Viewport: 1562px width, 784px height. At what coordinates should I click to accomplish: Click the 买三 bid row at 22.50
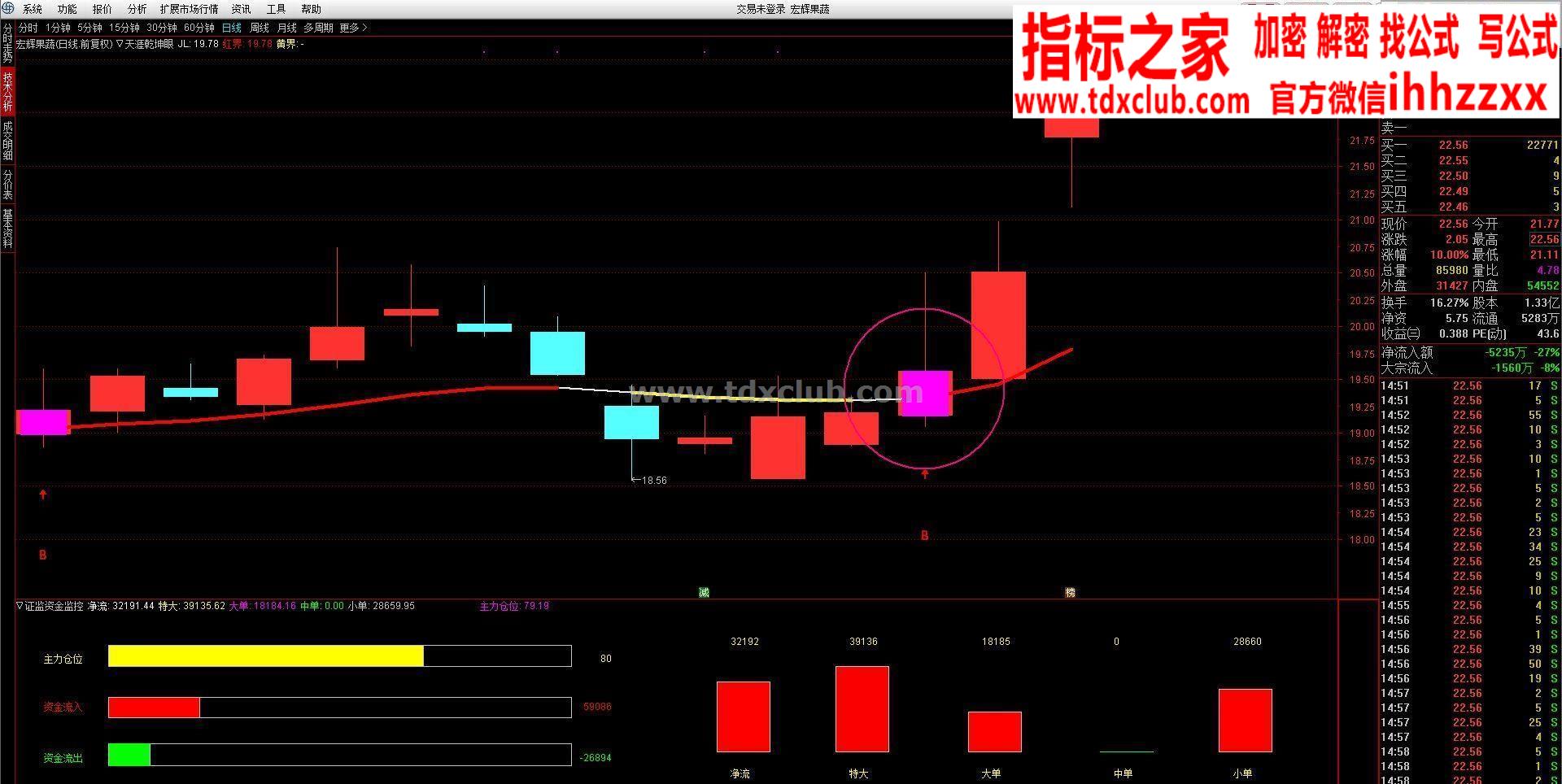[x=1470, y=176]
